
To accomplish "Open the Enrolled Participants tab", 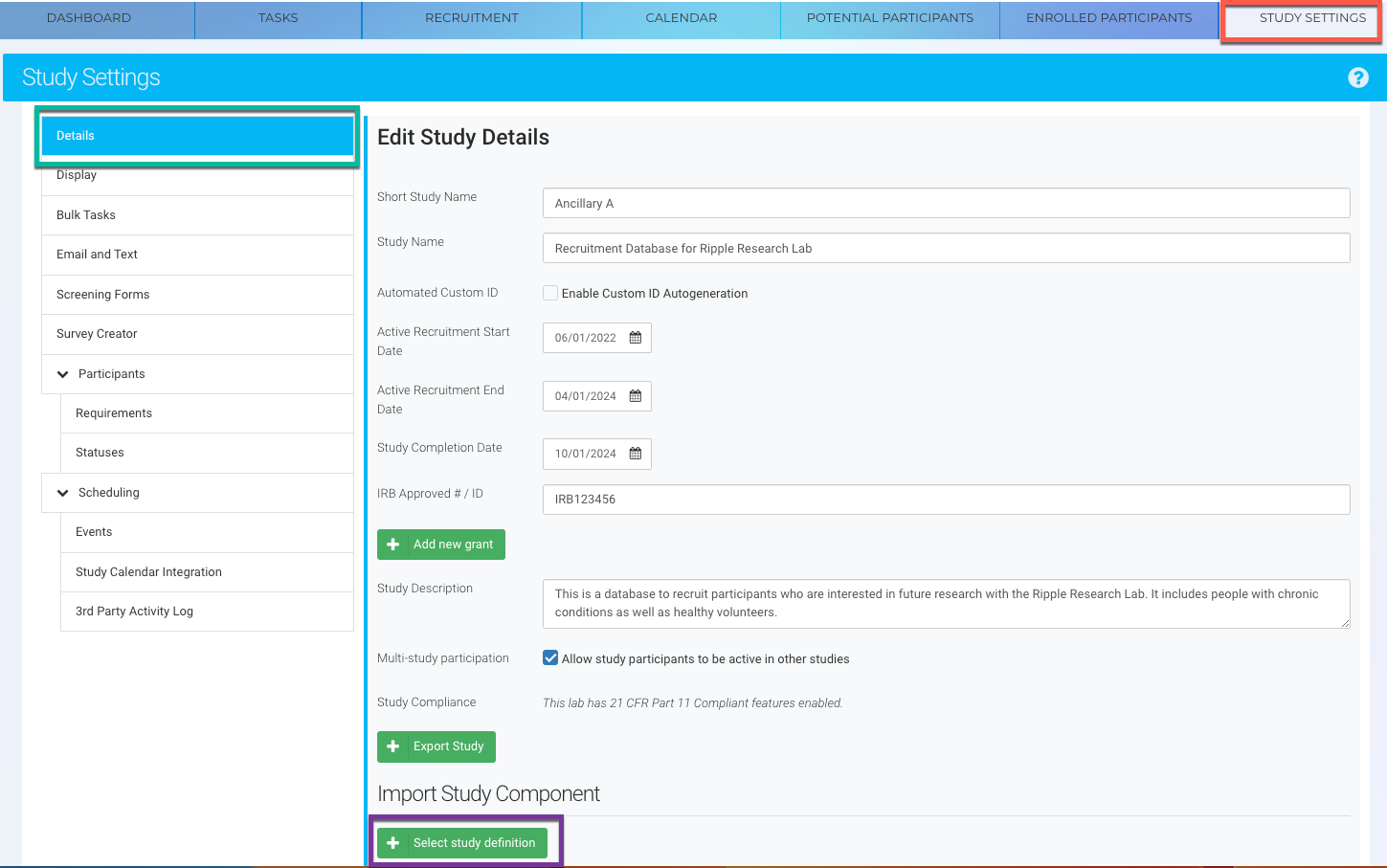I will tap(1108, 18).
